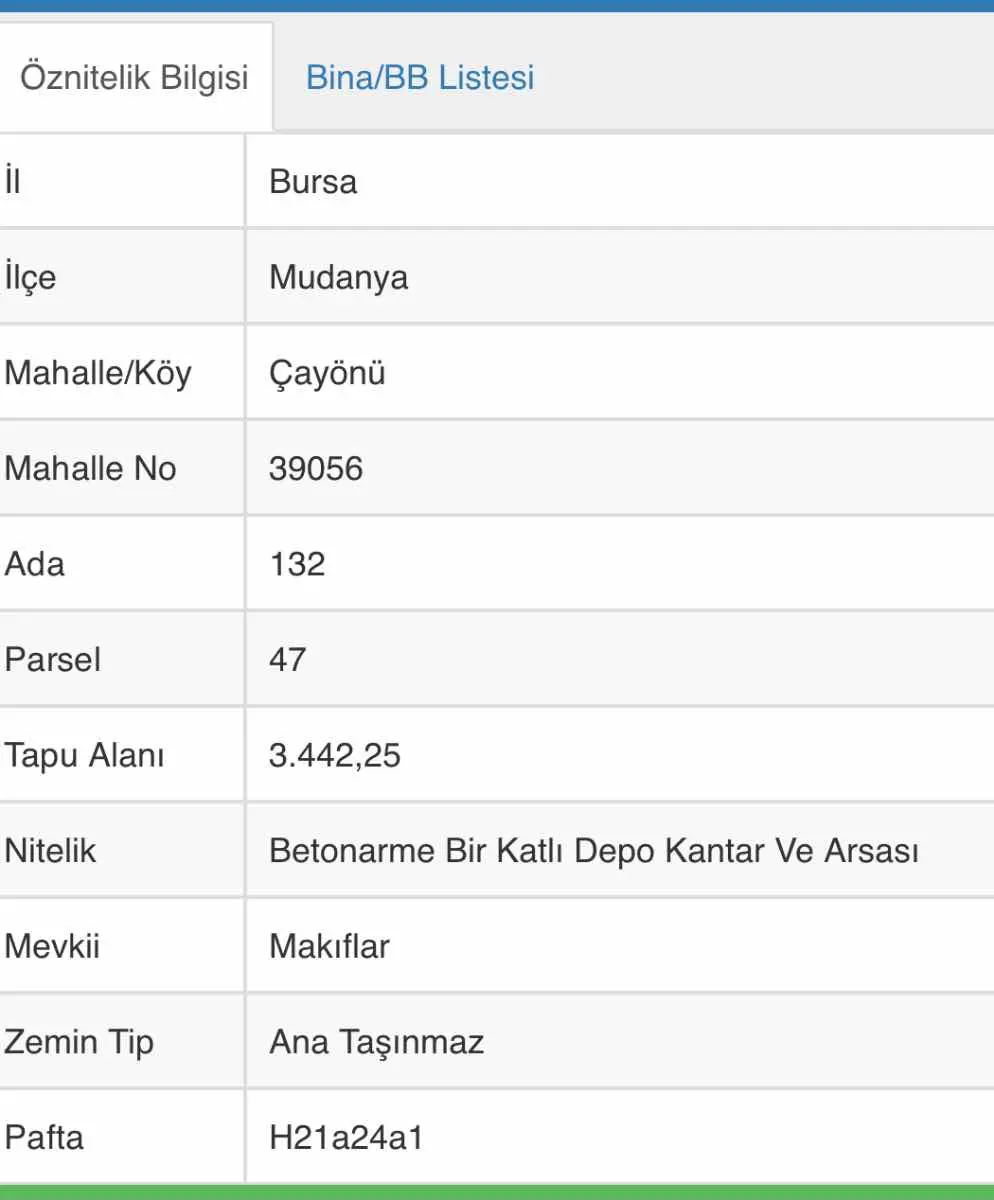994x1200 pixels.
Task: Select the Bursa value in the İl row
Action: [313, 182]
